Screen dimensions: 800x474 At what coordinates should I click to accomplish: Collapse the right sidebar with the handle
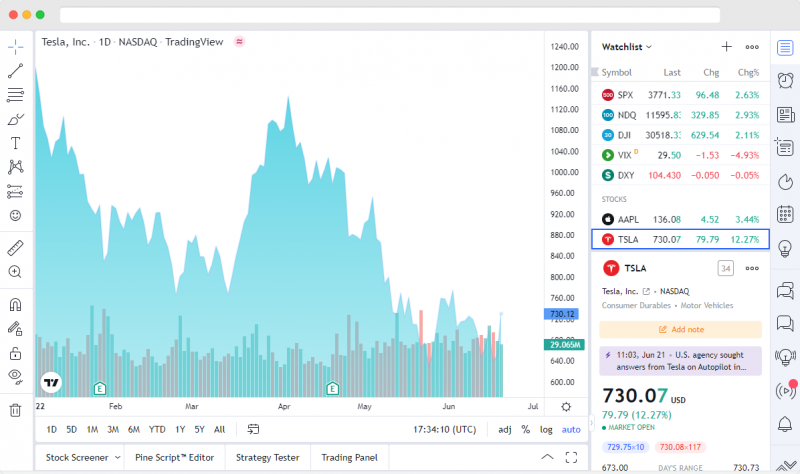coord(591,422)
